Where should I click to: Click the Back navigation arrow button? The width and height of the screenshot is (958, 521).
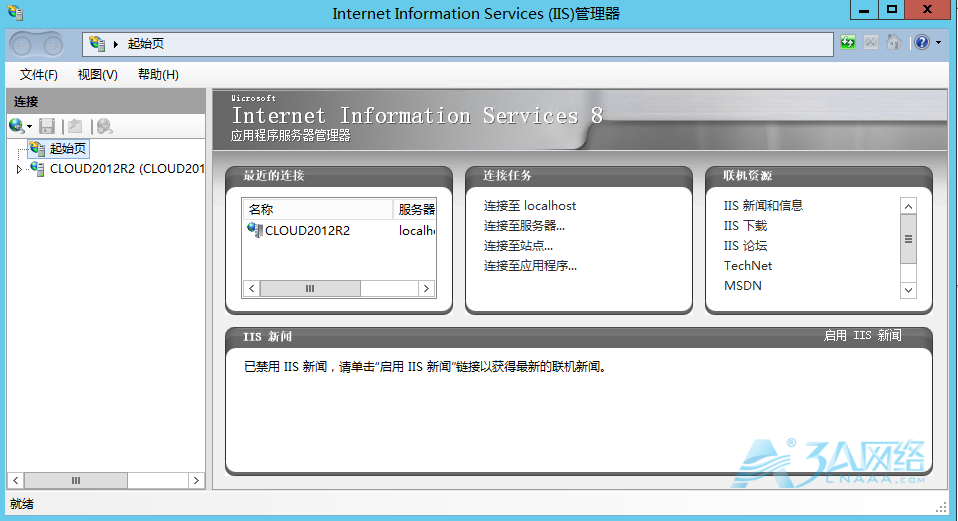(x=22, y=45)
